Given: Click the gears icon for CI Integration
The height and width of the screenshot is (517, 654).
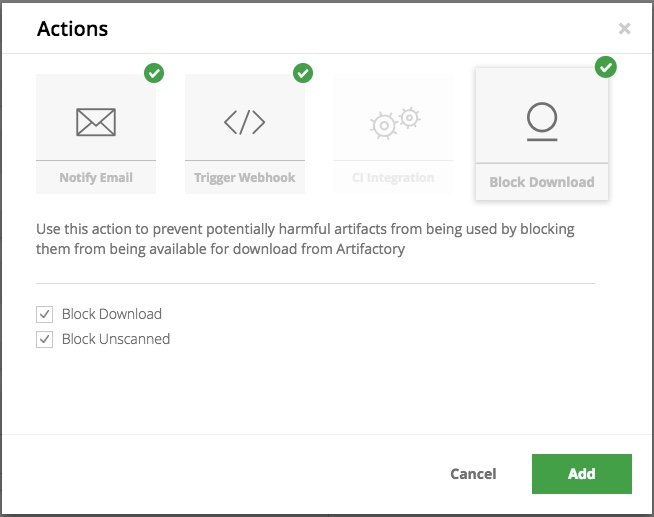Looking at the screenshot, I should click(393, 123).
